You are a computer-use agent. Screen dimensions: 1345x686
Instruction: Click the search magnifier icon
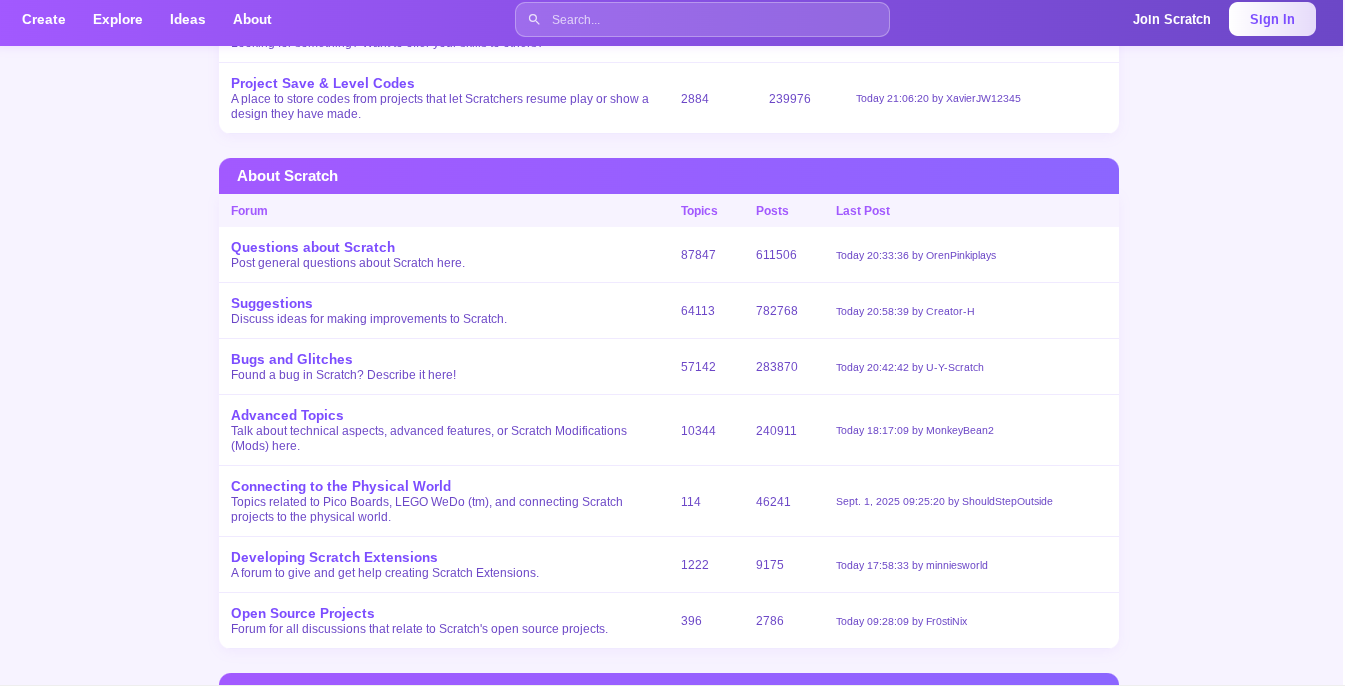(534, 19)
